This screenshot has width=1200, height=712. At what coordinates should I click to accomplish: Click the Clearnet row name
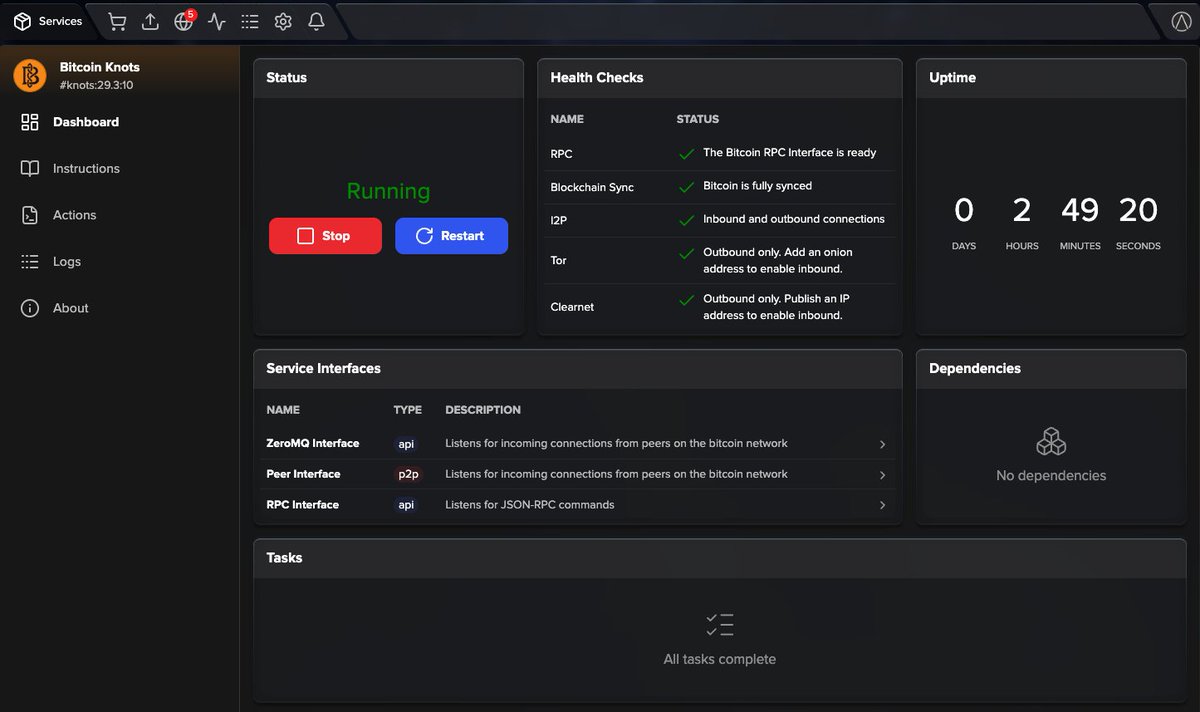(572, 307)
